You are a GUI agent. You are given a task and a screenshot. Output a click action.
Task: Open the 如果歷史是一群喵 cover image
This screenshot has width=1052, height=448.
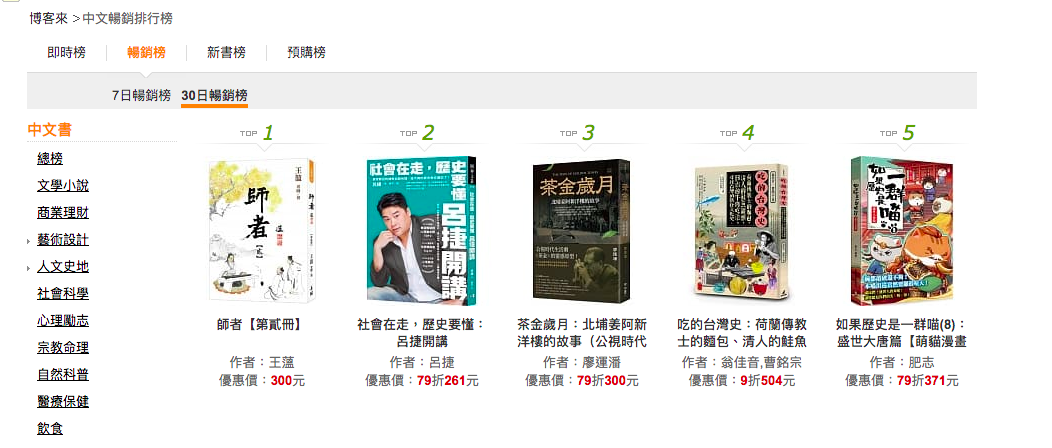(902, 230)
